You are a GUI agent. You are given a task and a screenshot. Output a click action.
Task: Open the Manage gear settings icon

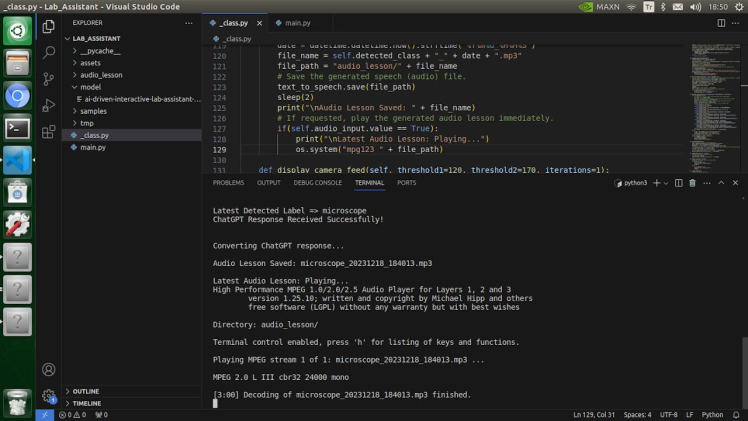[48, 396]
